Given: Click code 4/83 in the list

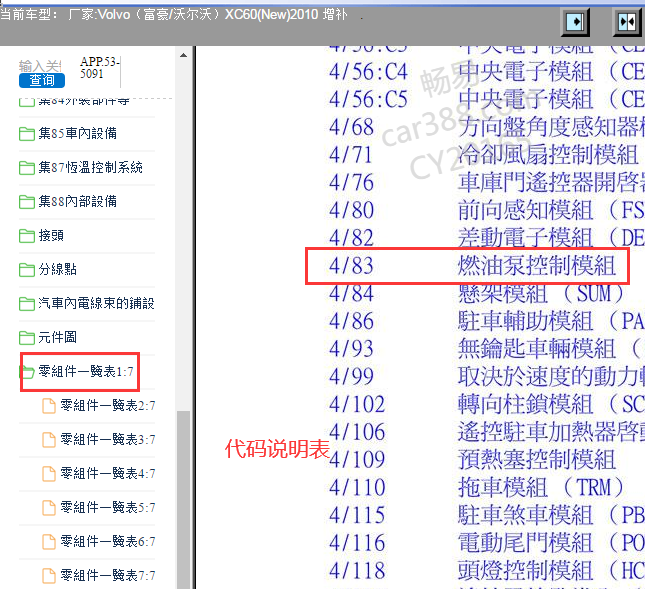Looking at the screenshot, I should tap(351, 266).
